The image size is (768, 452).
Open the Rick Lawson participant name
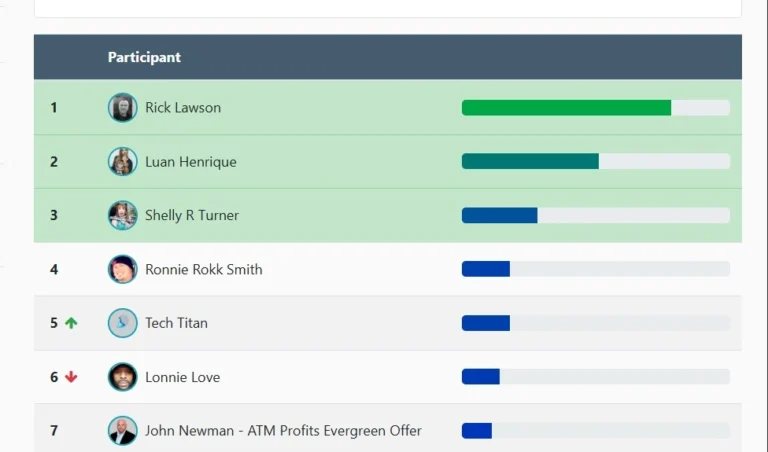183,108
